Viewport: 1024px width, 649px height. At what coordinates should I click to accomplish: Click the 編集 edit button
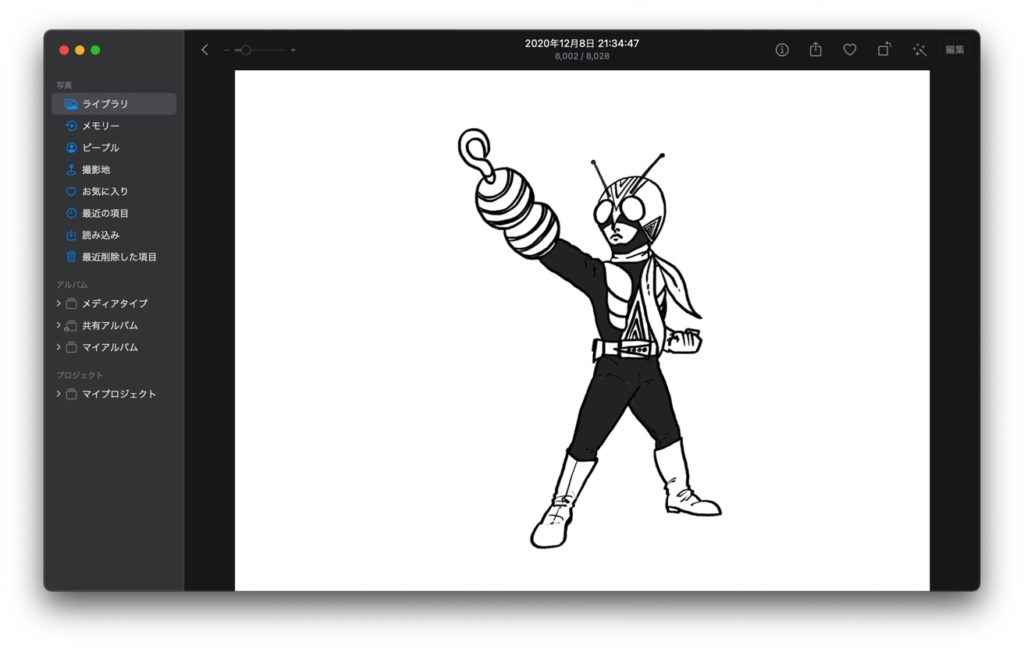coord(955,50)
